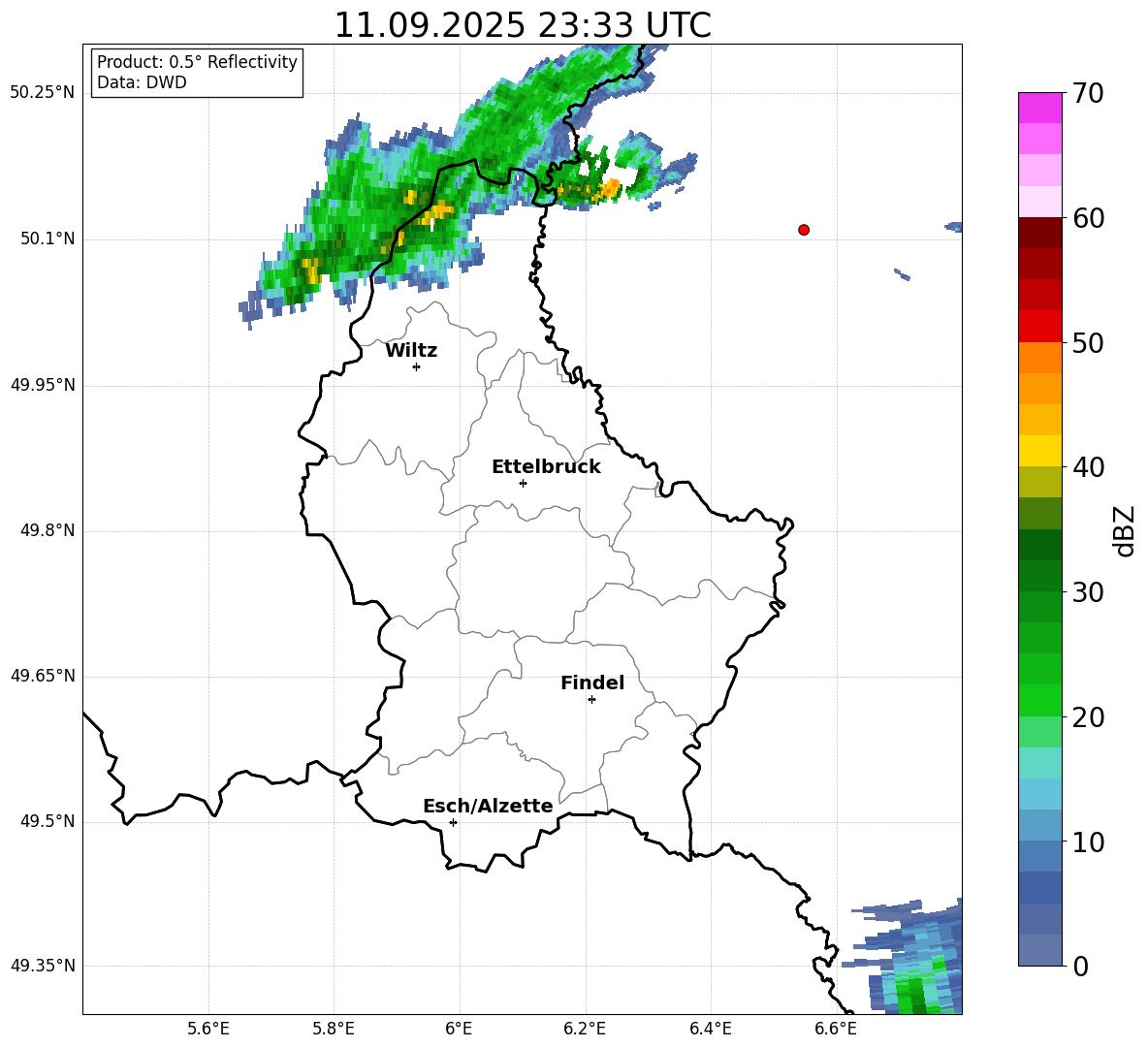Click the 5.6°E longitude label
The height and width of the screenshot is (1048, 1148).
tap(208, 1029)
